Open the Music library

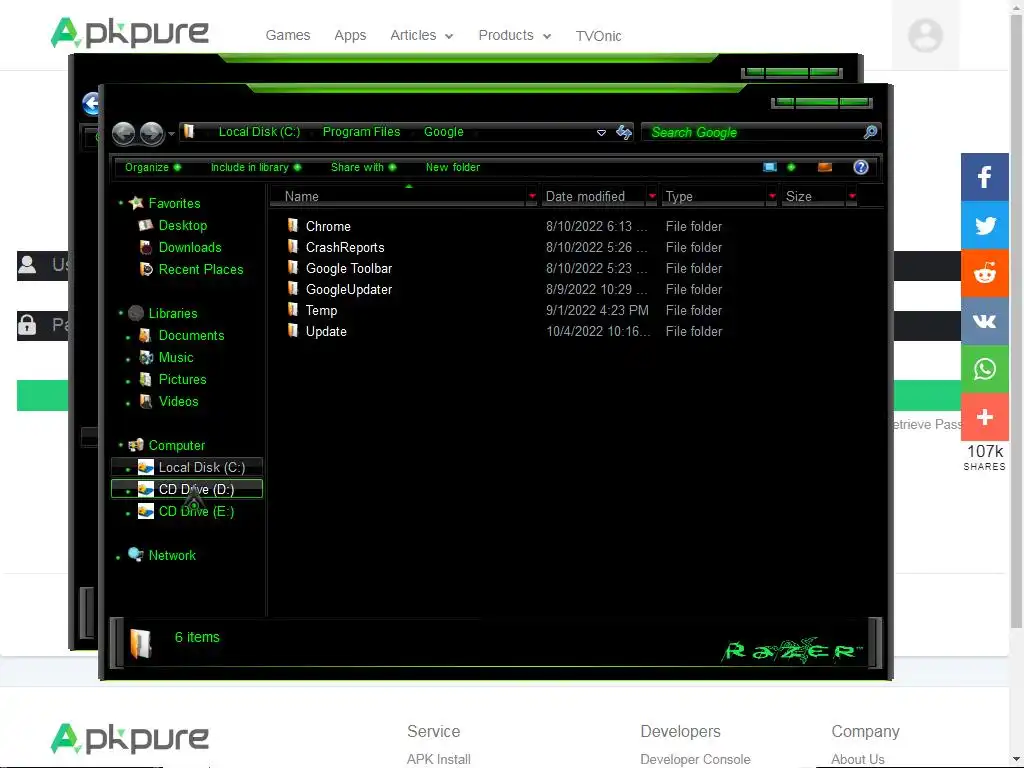(x=176, y=358)
